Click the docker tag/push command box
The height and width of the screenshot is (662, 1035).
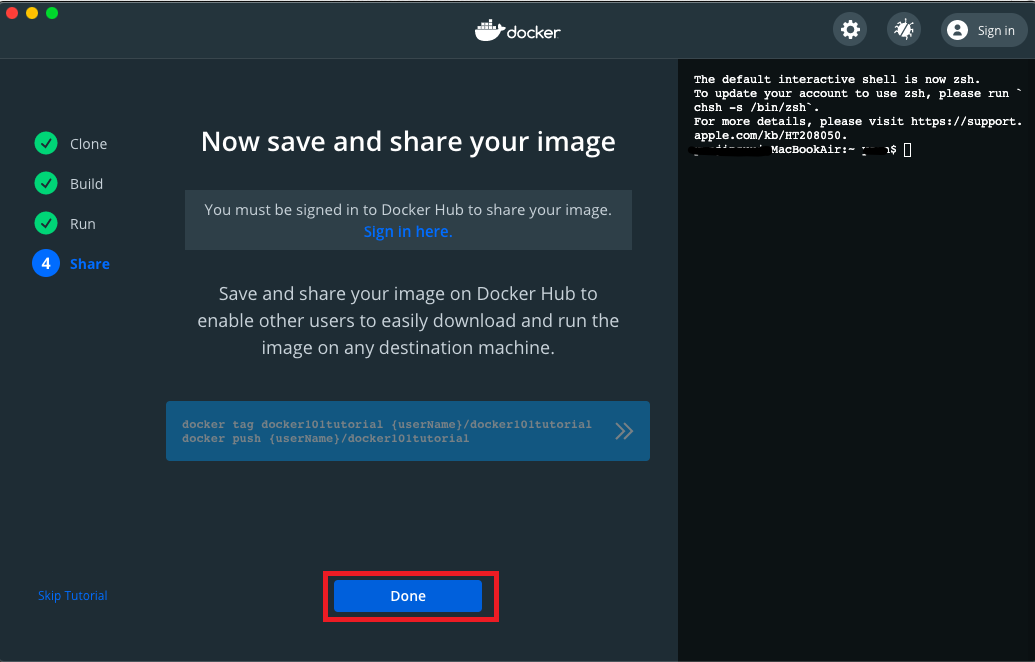(x=408, y=431)
